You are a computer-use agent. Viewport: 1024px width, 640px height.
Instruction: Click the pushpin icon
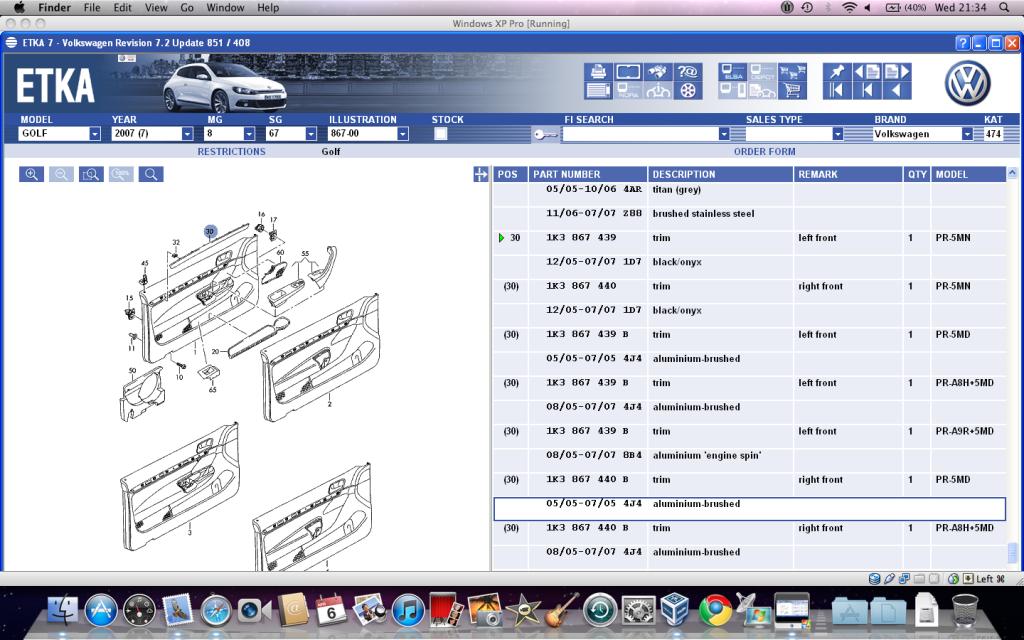[837, 71]
